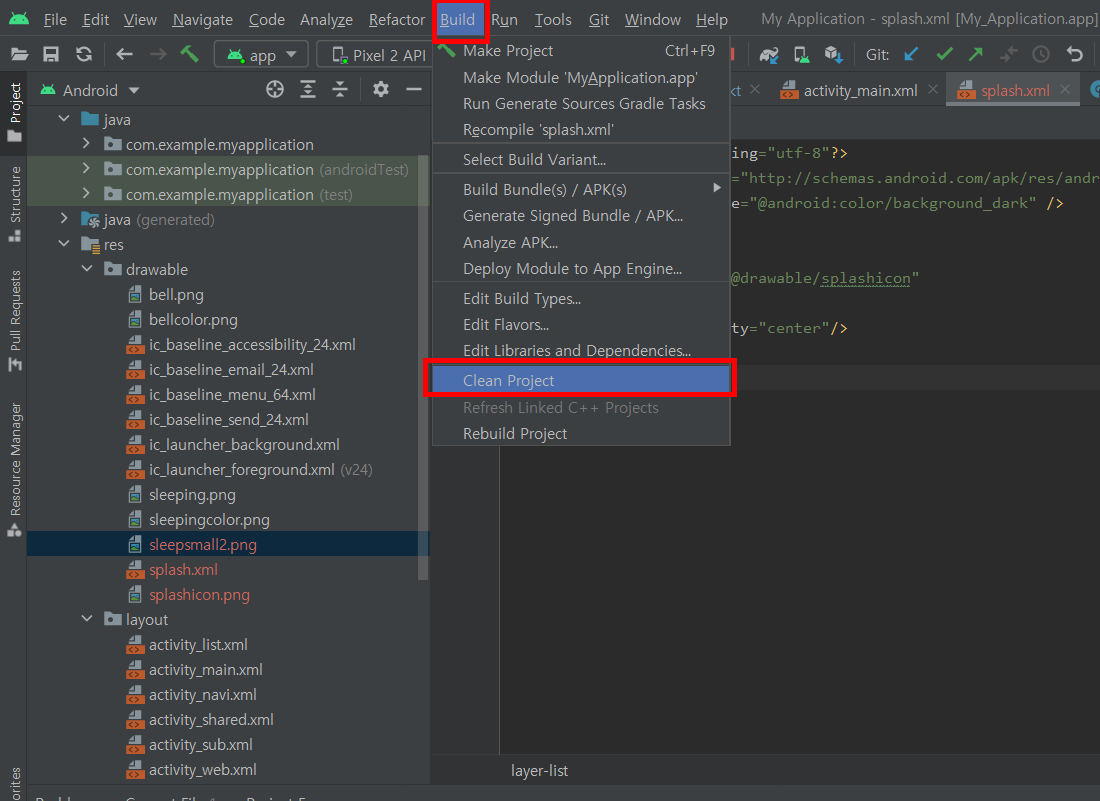1100x801 pixels.
Task: Click the Git Push arrow icon
Action: tap(976, 54)
